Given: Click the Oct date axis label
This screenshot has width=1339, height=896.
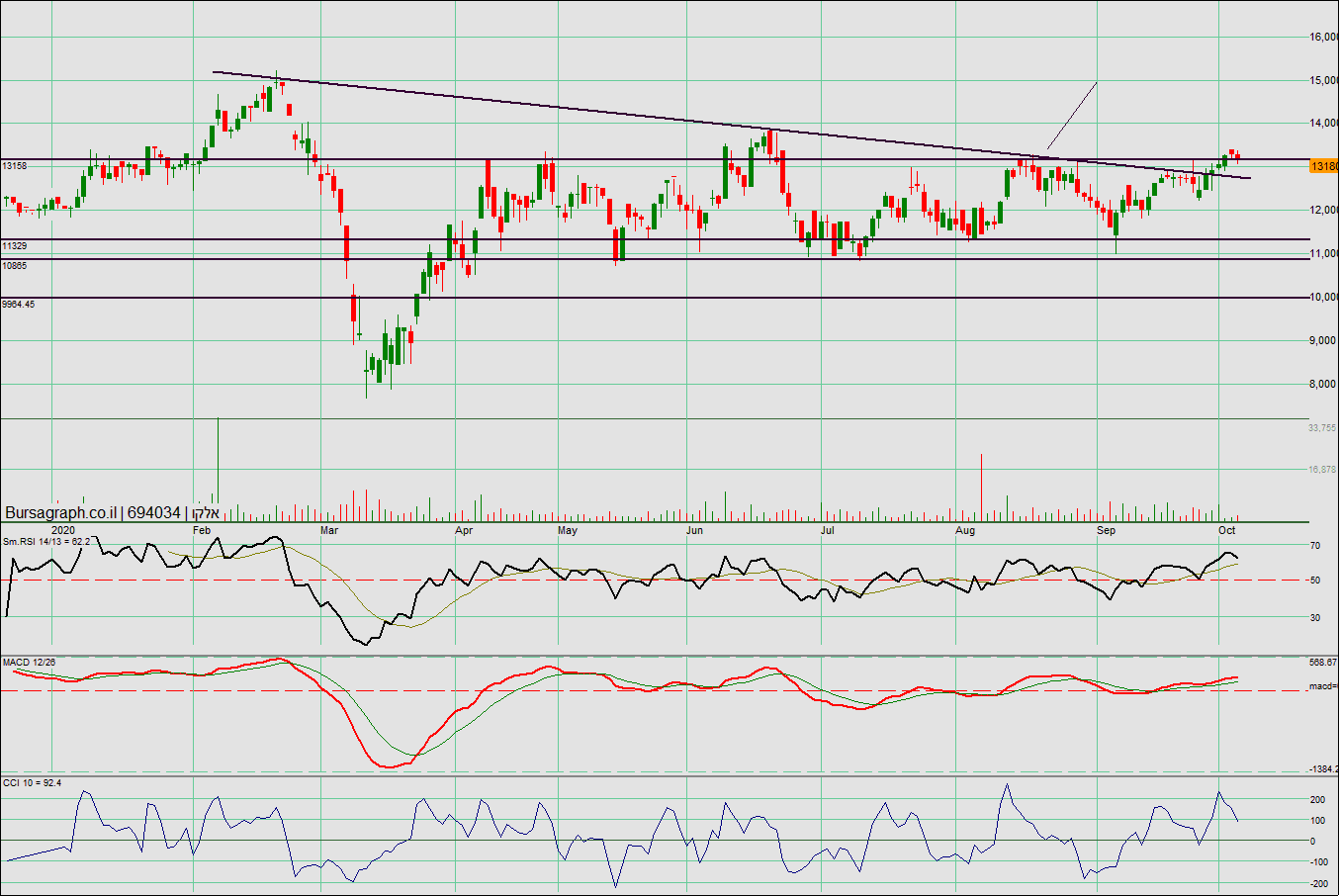Looking at the screenshot, I should click(1227, 531).
